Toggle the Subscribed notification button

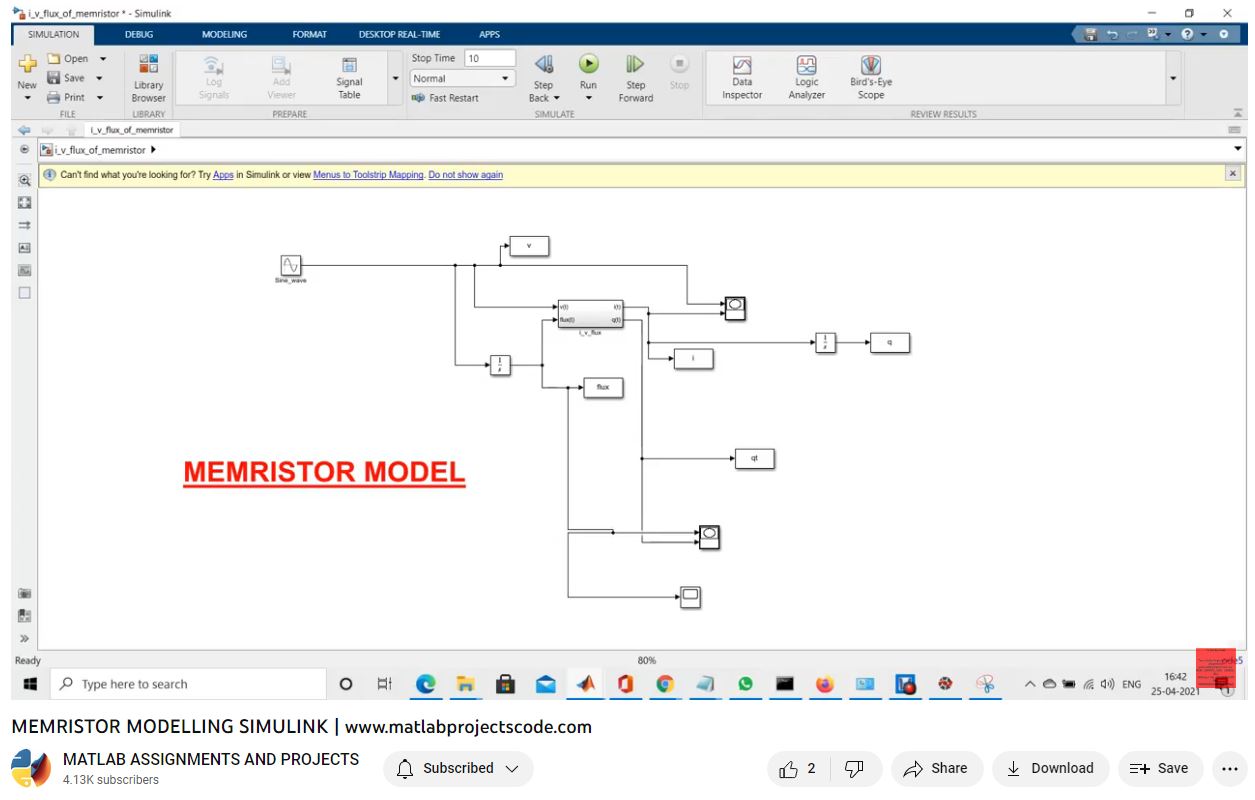coord(458,768)
